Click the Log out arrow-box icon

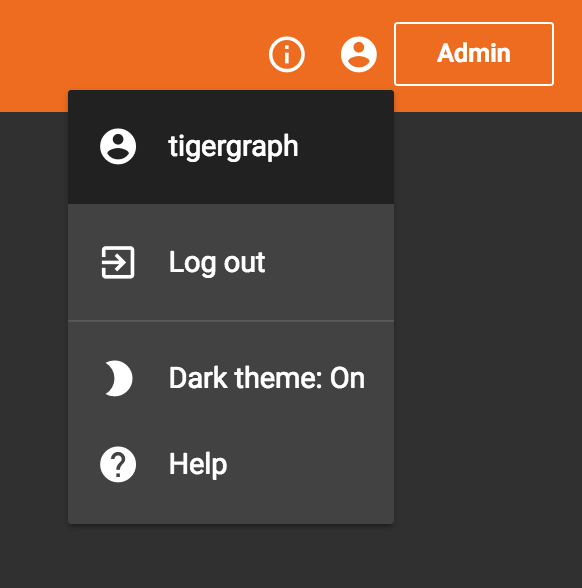[118, 262]
